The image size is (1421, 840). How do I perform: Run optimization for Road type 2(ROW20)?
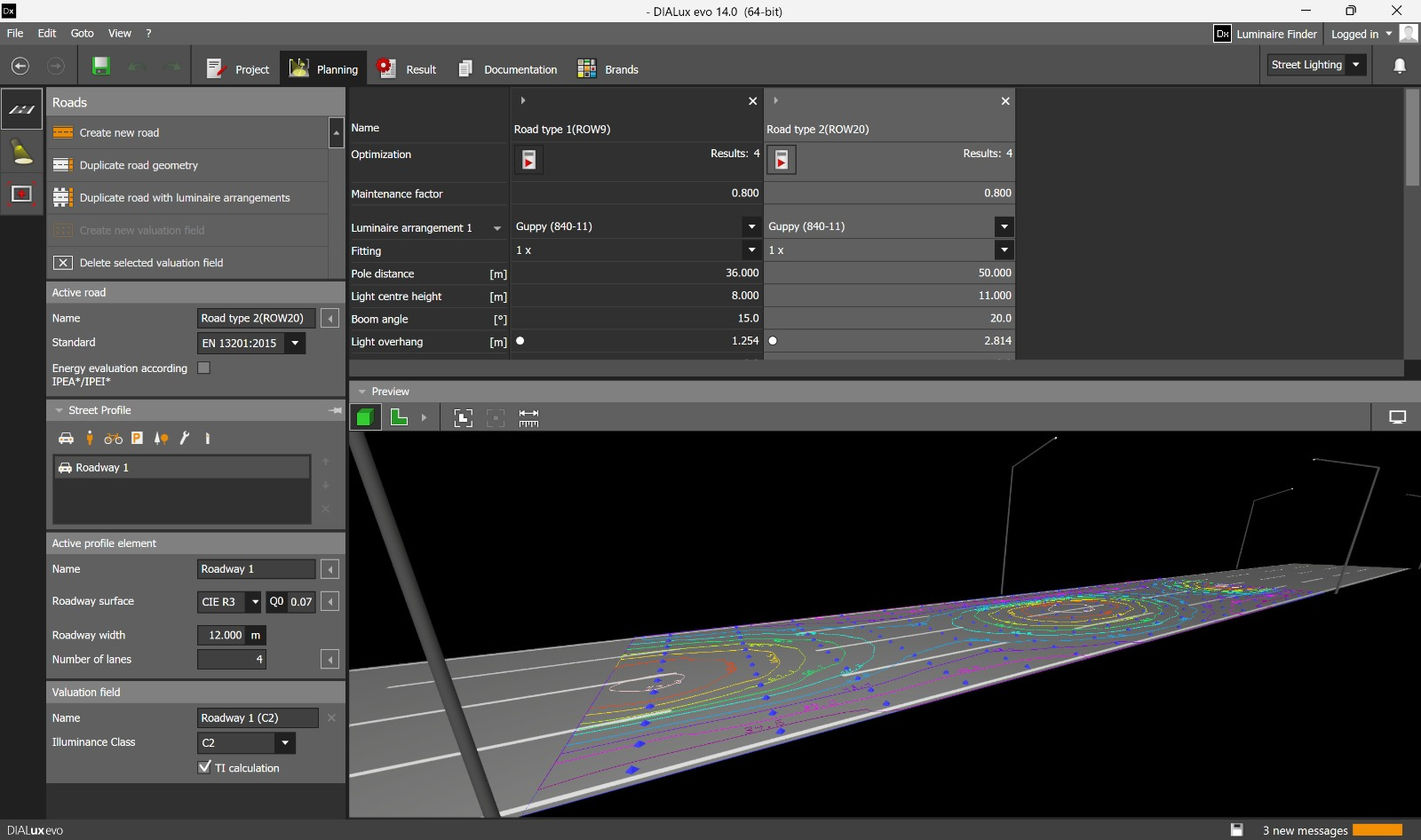[x=782, y=160]
